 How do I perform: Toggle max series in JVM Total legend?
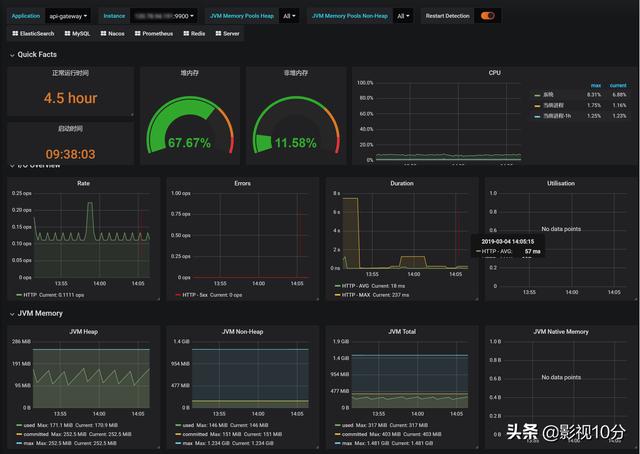347,443
